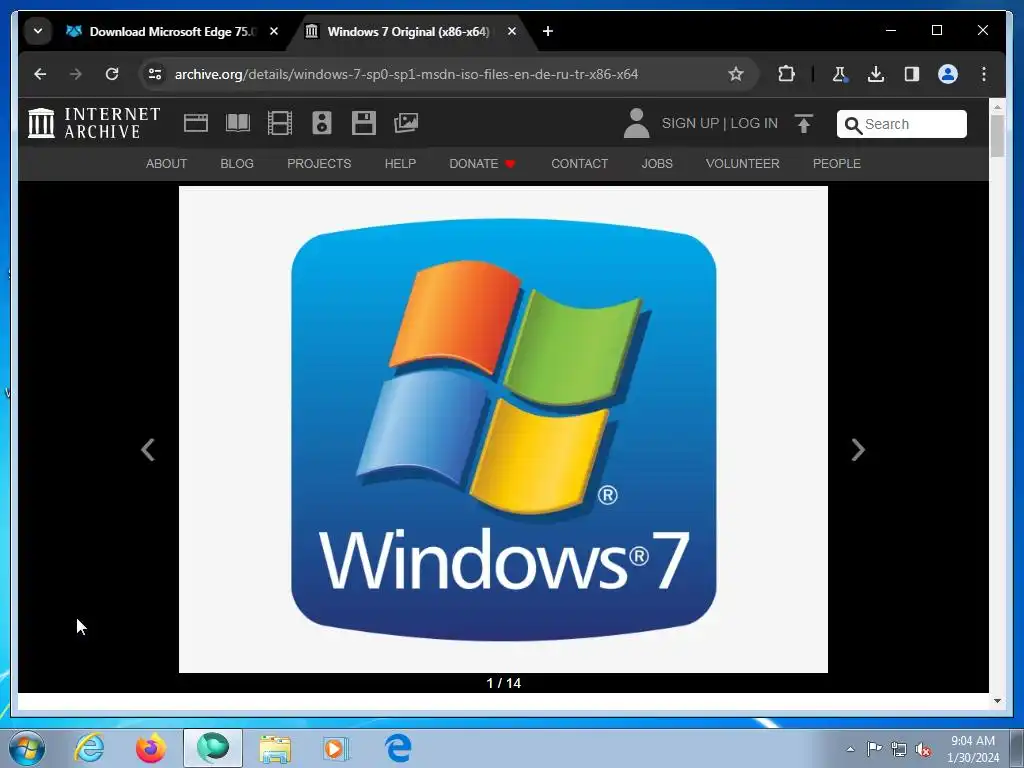Click the page scrollbar thumb
The width and height of the screenshot is (1024, 768).
(997, 136)
